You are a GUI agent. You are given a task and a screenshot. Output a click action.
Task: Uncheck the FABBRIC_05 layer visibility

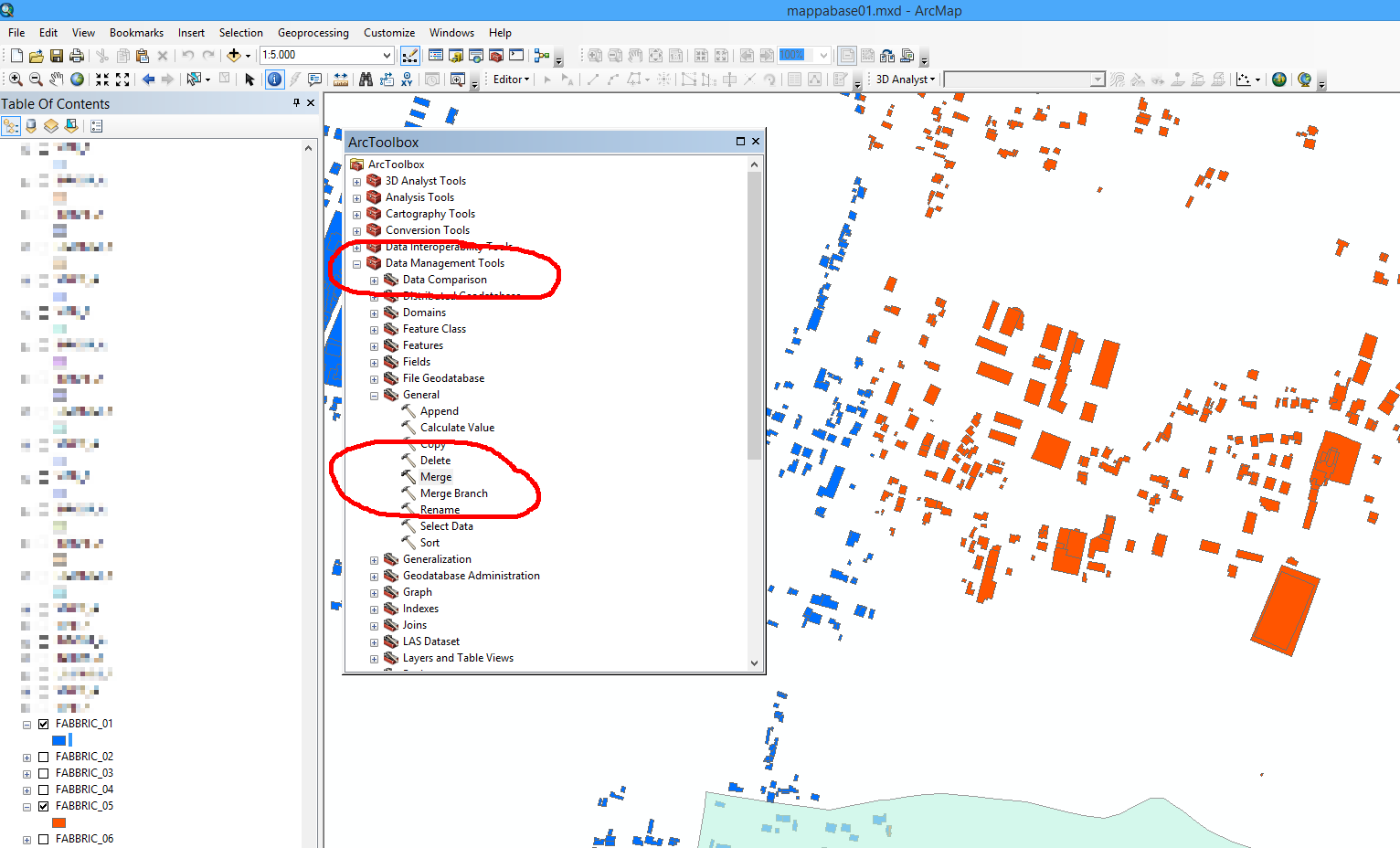coord(43,806)
